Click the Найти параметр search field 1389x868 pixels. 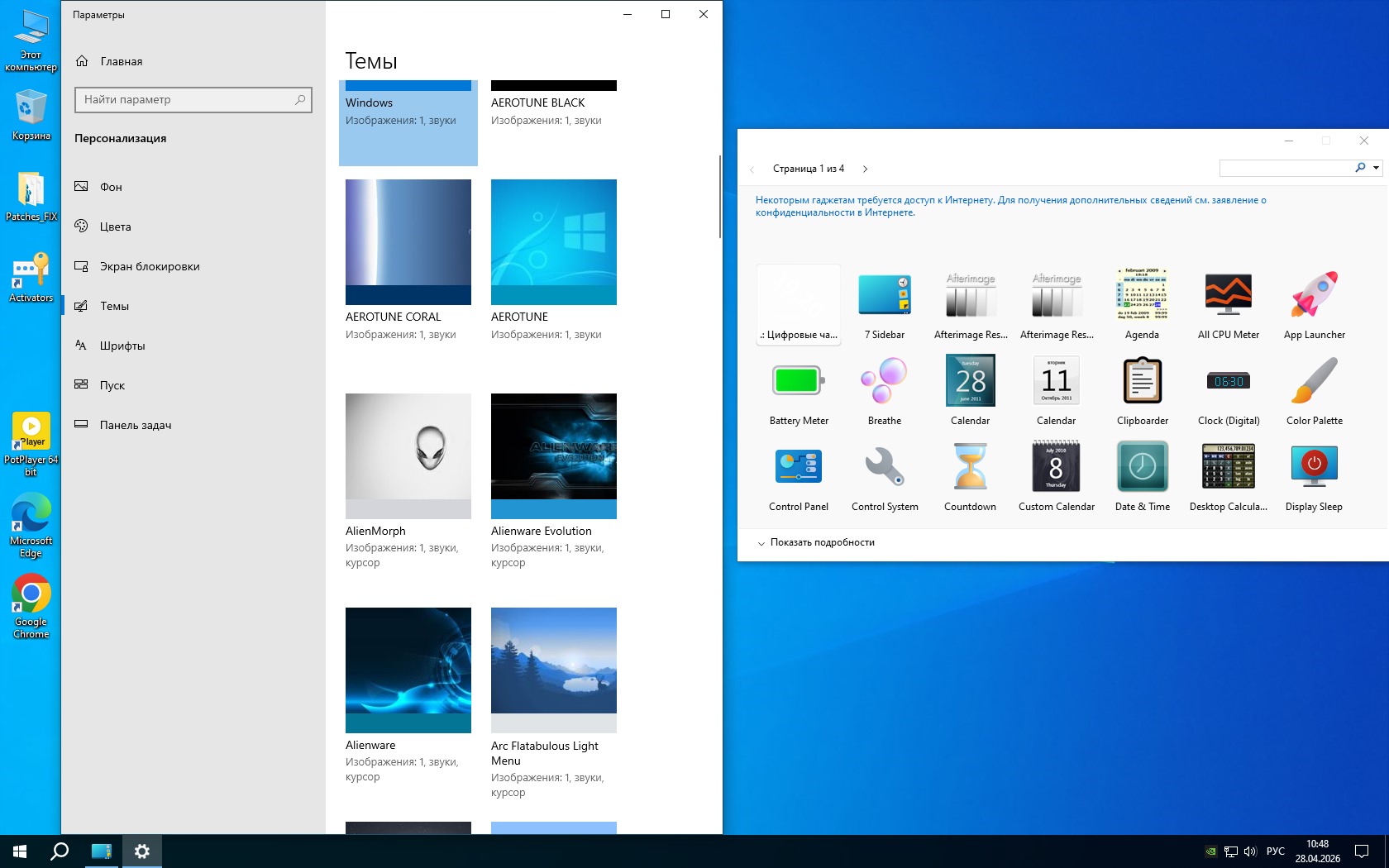tap(186, 100)
